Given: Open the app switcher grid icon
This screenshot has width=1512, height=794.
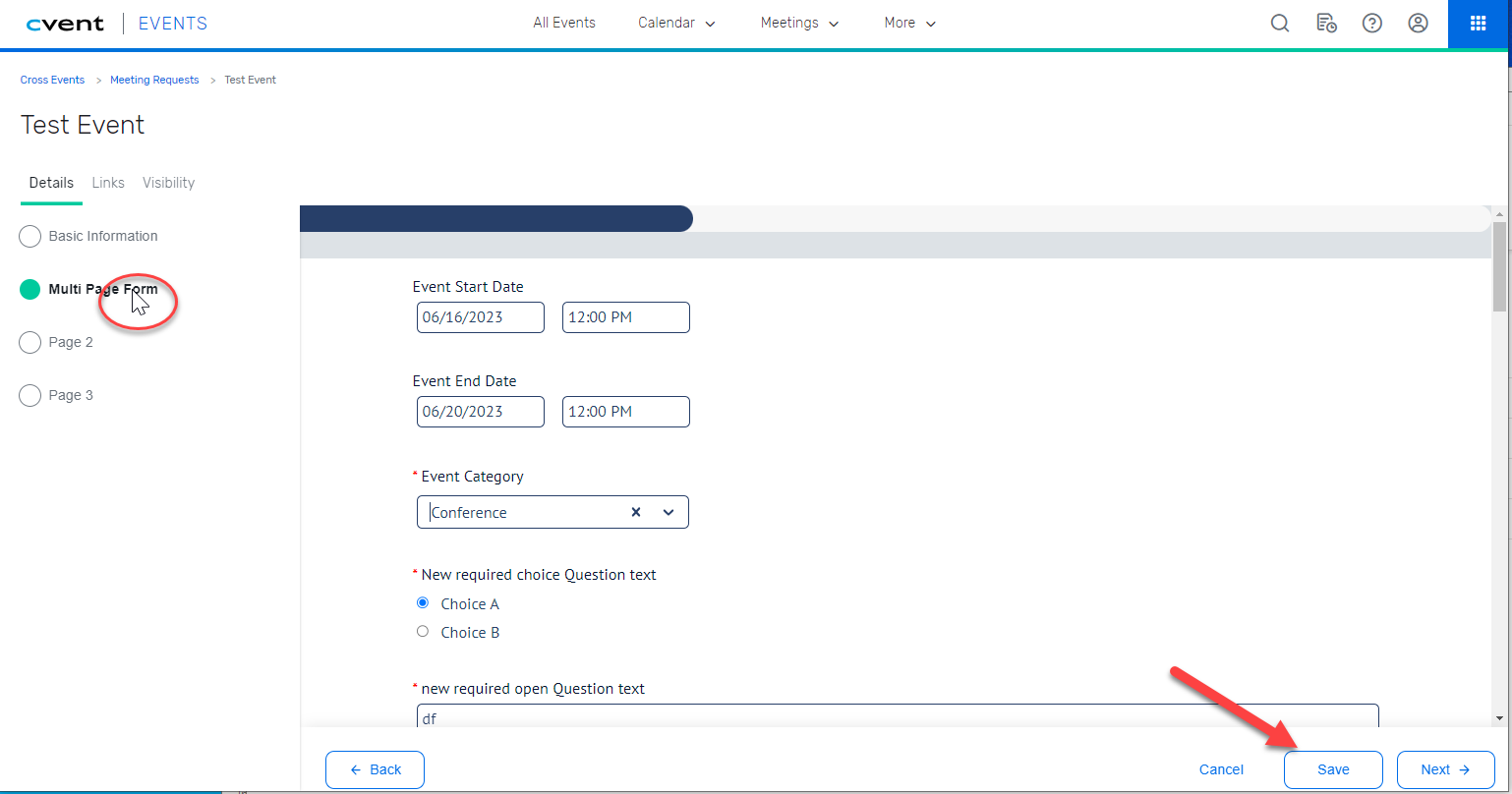Looking at the screenshot, I should coord(1478,24).
